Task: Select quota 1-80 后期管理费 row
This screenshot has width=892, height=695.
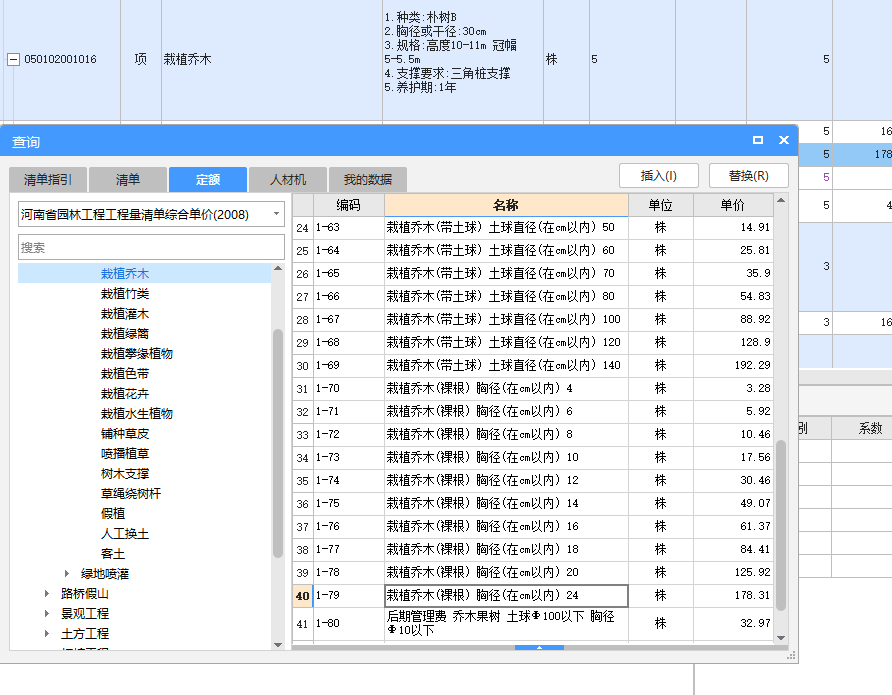Action: (533, 623)
